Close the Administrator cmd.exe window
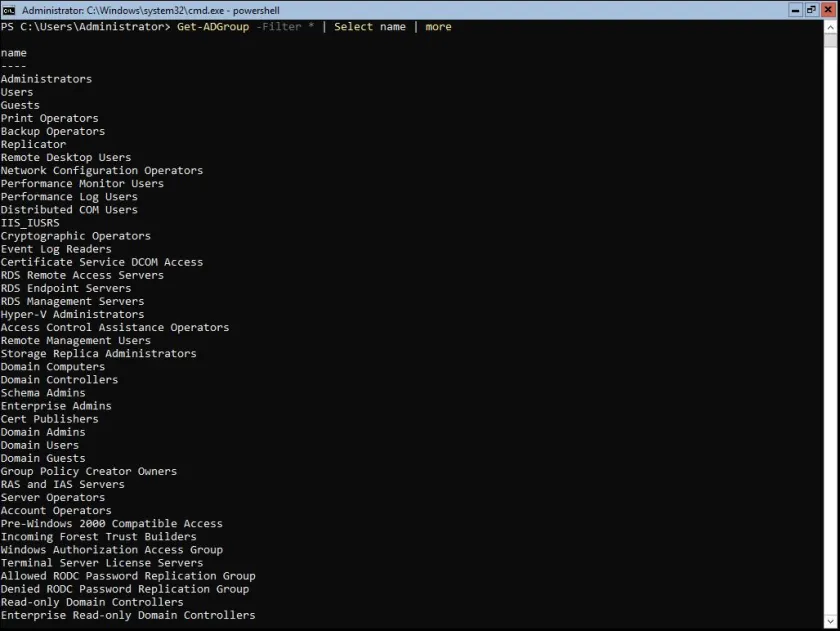The height and width of the screenshot is (631, 840). coord(828,9)
